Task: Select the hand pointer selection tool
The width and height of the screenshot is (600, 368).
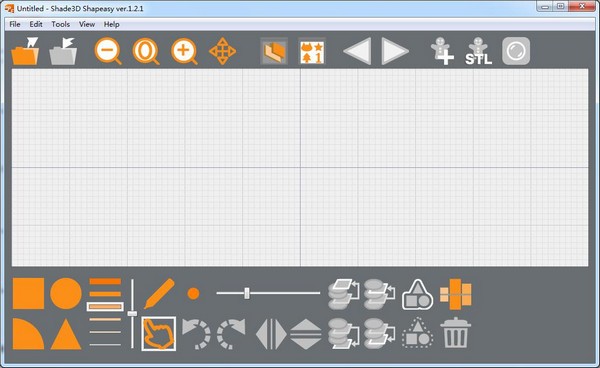Action: [158, 334]
